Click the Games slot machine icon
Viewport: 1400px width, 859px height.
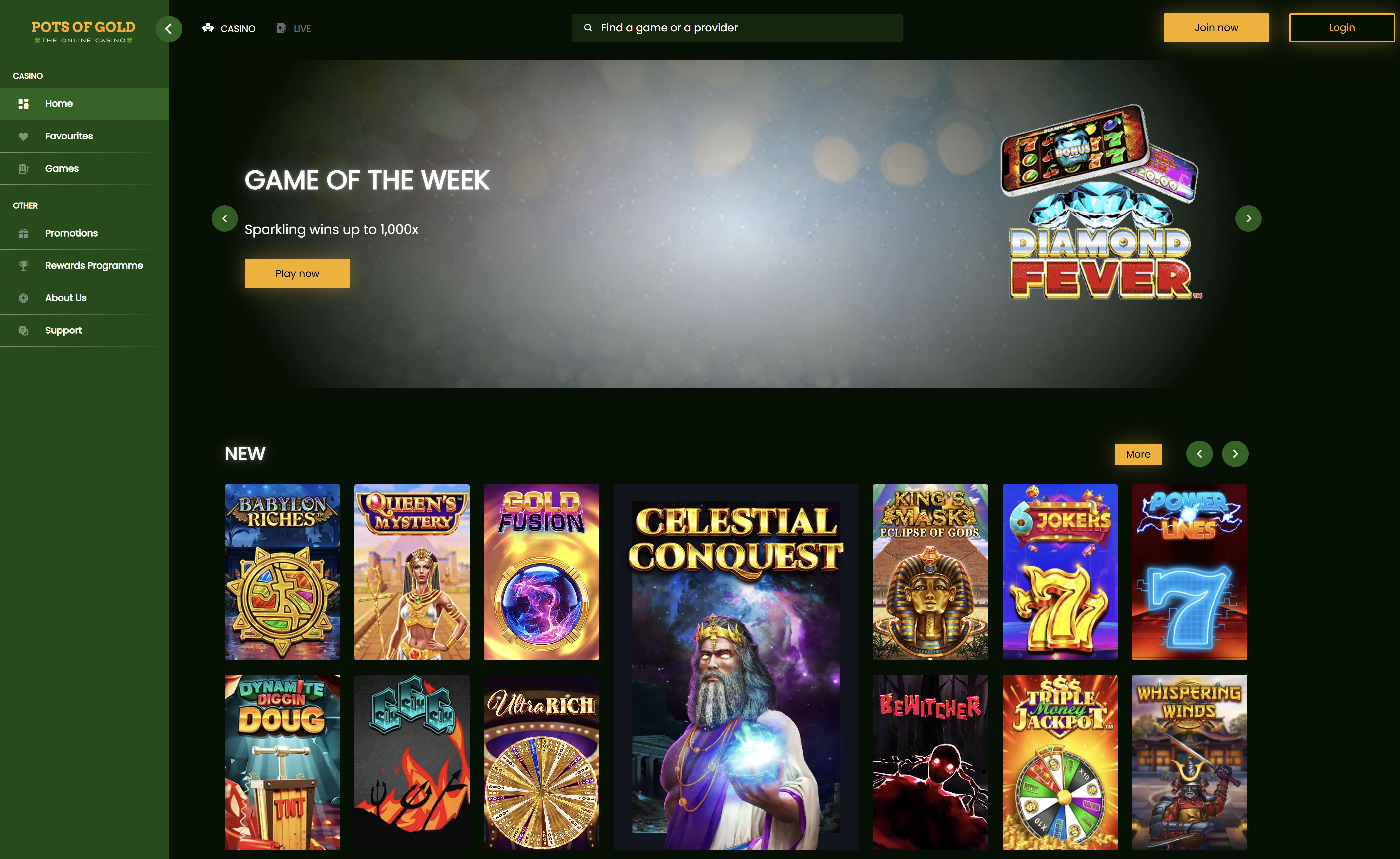coord(23,169)
